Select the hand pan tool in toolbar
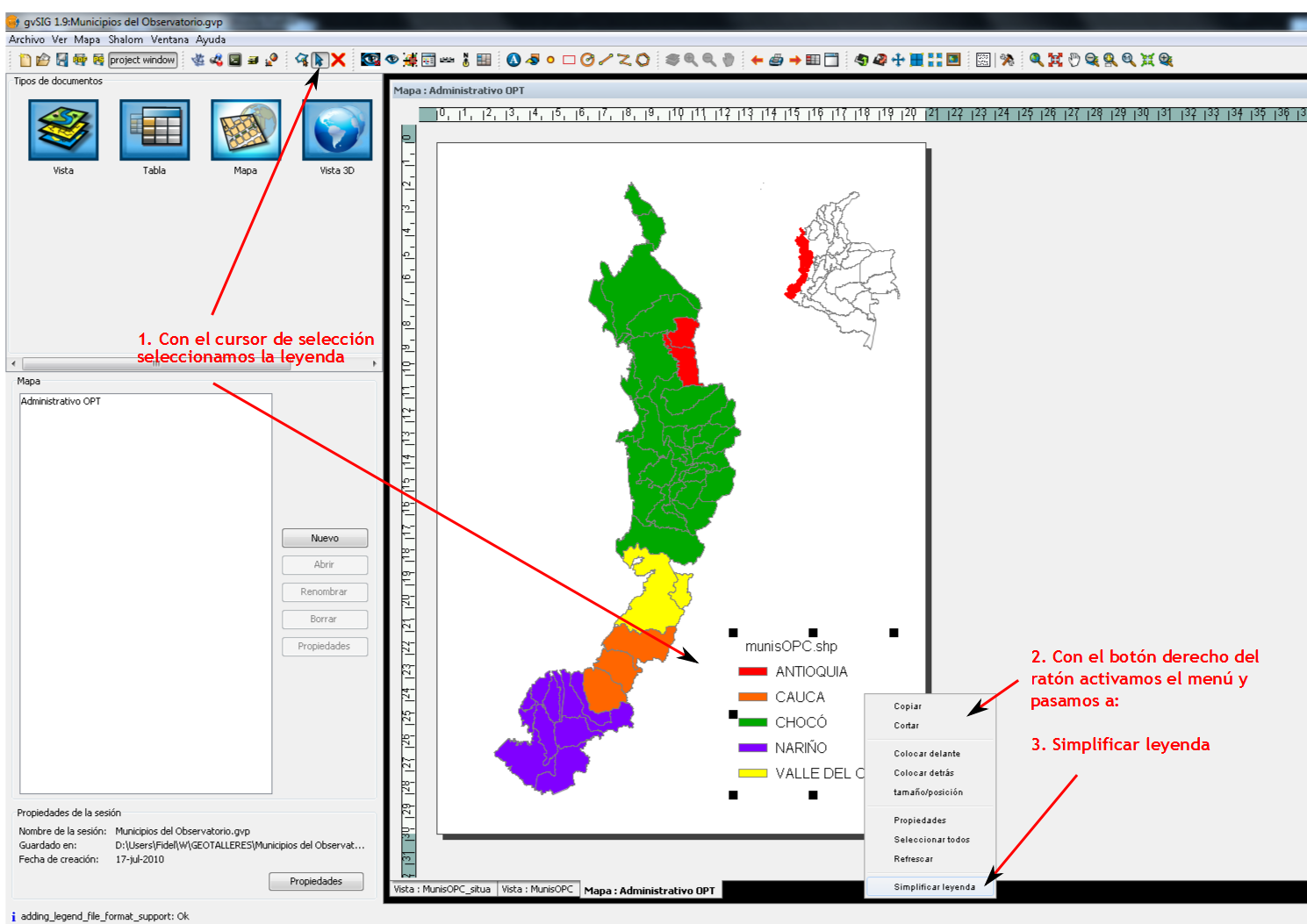Screen dimensions: 1307x924 point(1074,60)
